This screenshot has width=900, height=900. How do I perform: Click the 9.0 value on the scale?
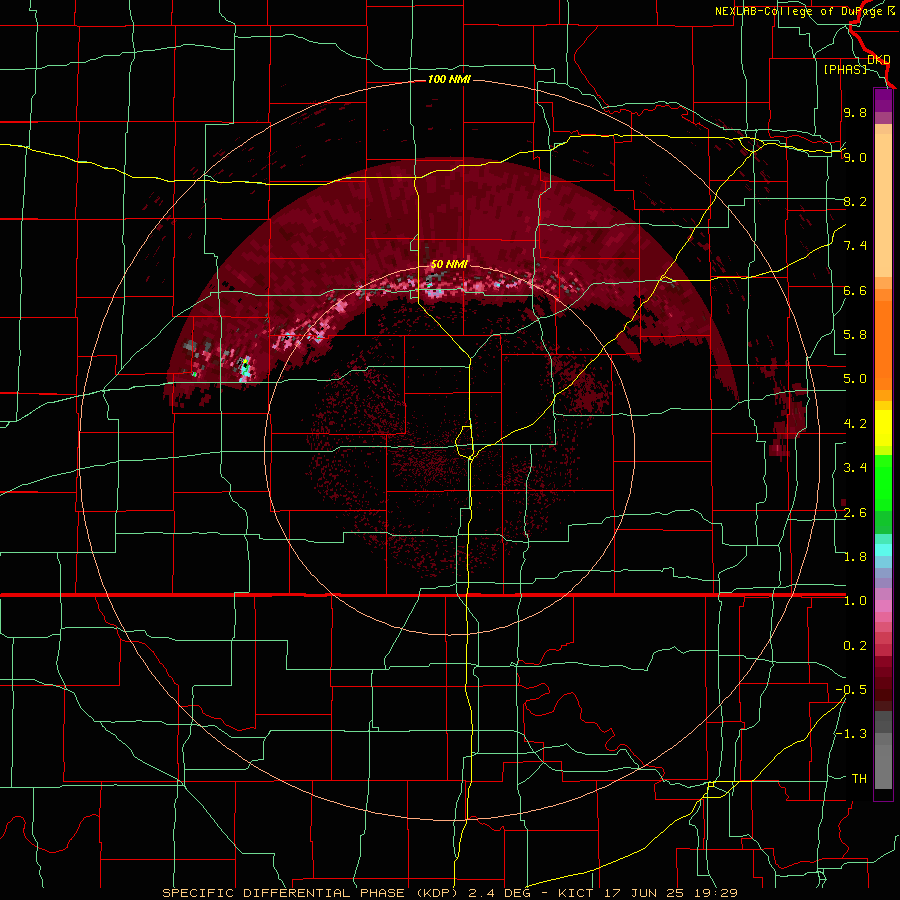pyautogui.click(x=855, y=157)
